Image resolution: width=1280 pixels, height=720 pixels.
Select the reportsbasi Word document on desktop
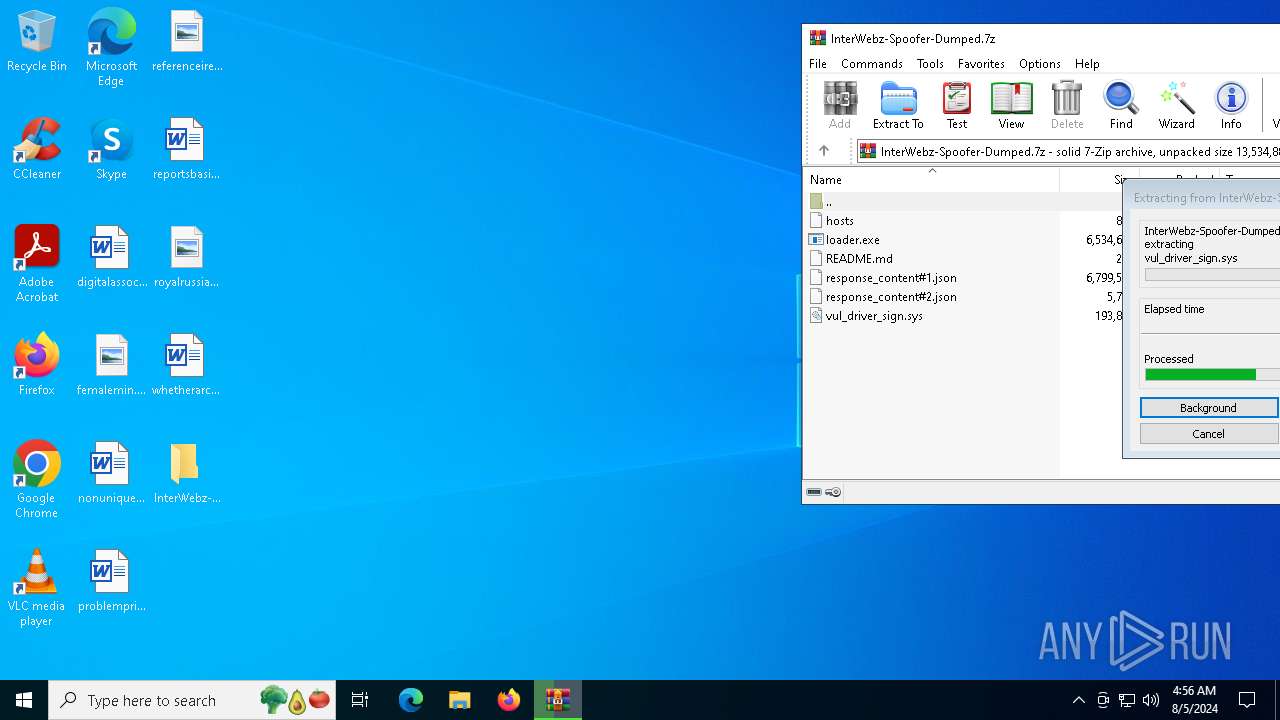click(186, 149)
